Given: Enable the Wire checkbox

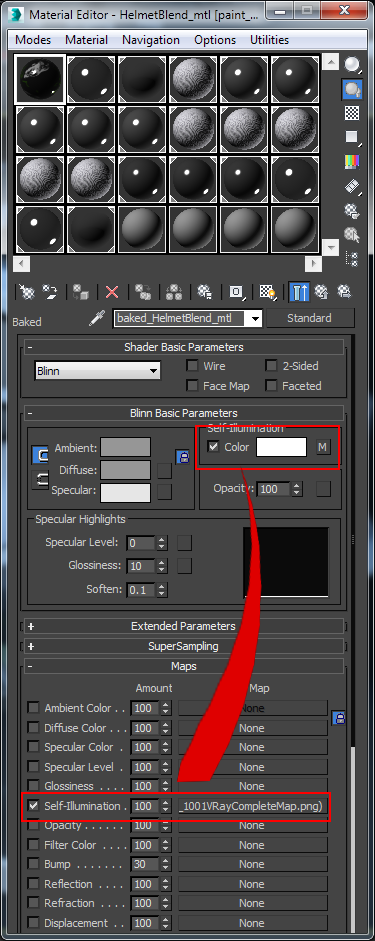Looking at the screenshot, I should 193,365.
